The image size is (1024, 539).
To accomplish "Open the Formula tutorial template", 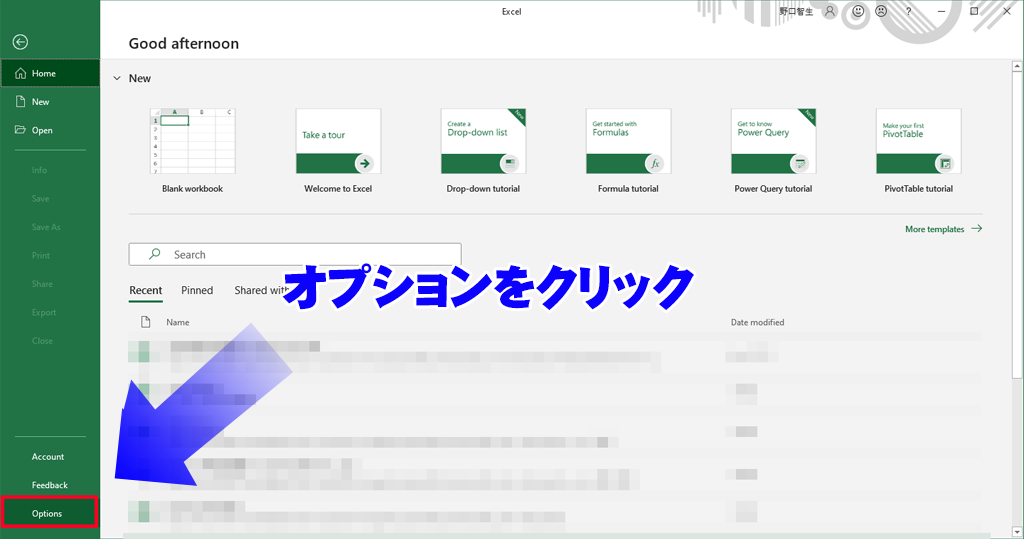I will pyautogui.click(x=628, y=151).
